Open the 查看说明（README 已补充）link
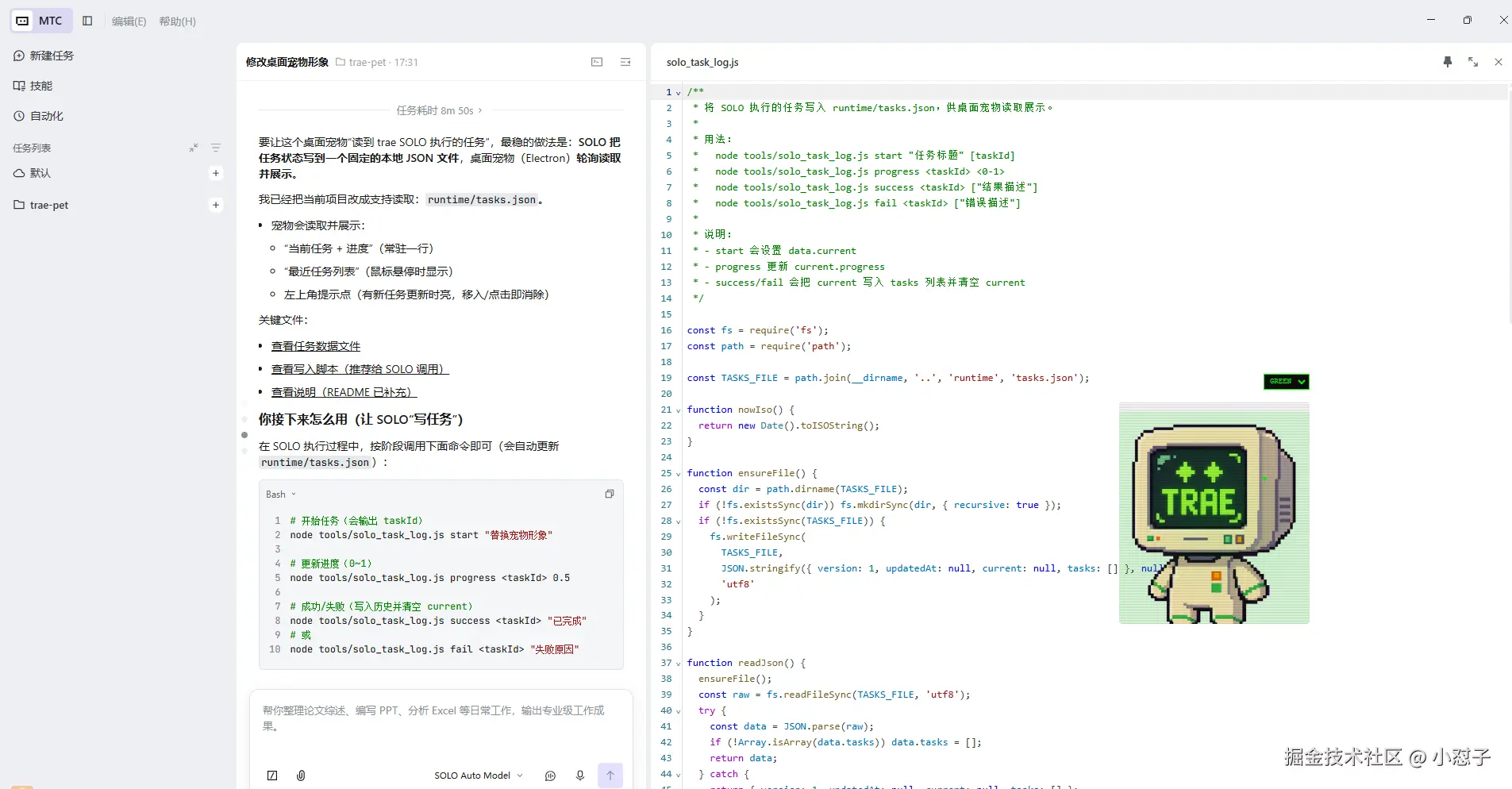Screen dimensions: 1512x789 tap(344, 392)
